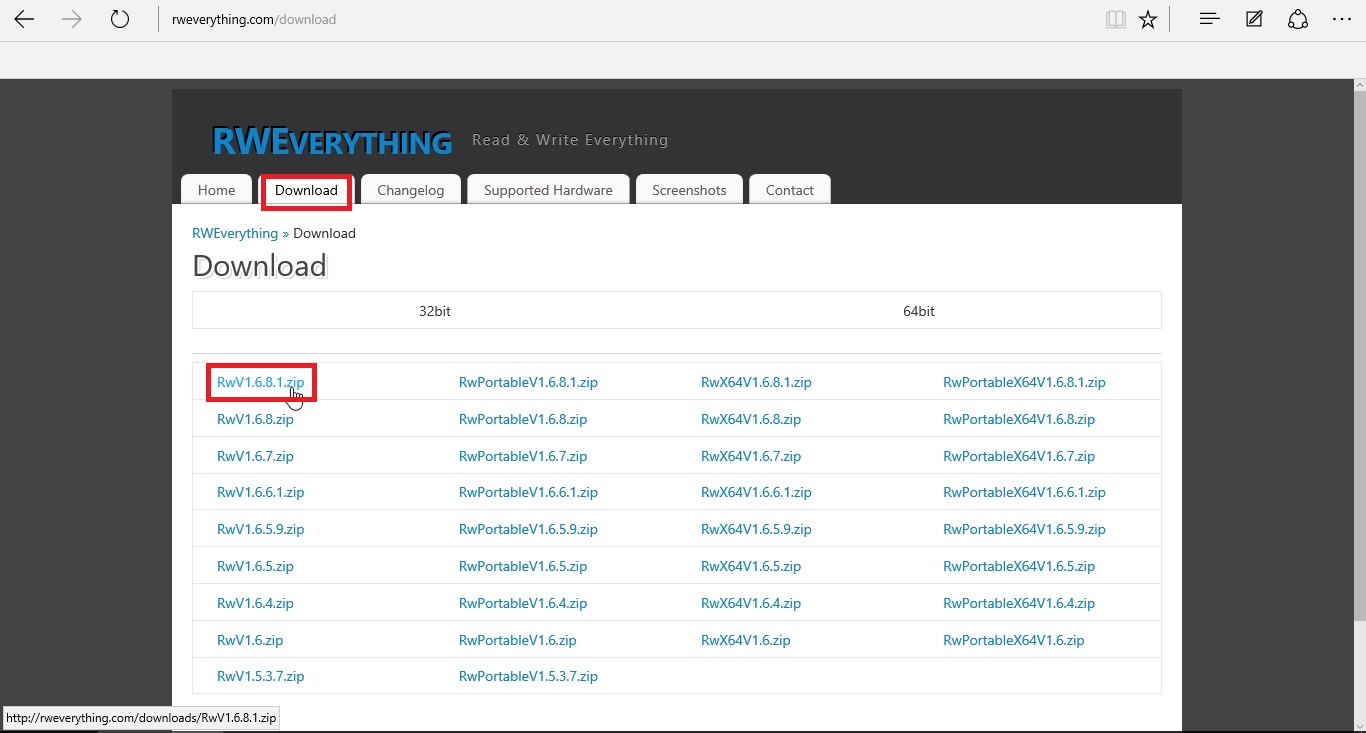Open the Contact tab

click(x=790, y=190)
